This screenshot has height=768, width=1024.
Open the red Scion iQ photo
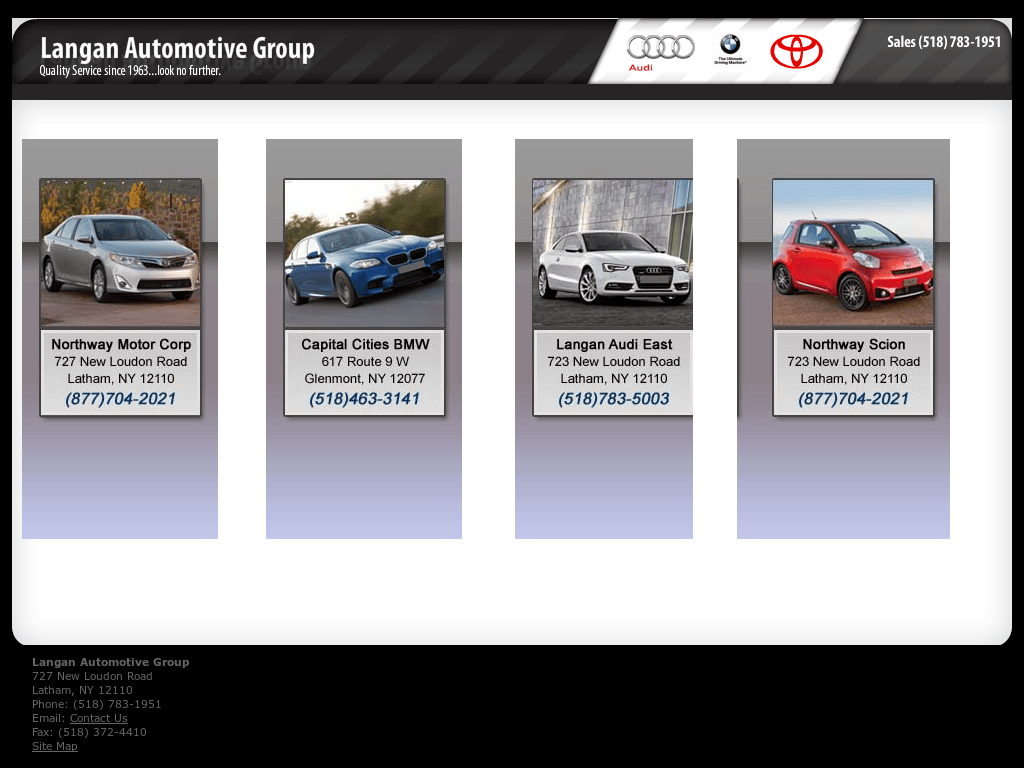(853, 253)
